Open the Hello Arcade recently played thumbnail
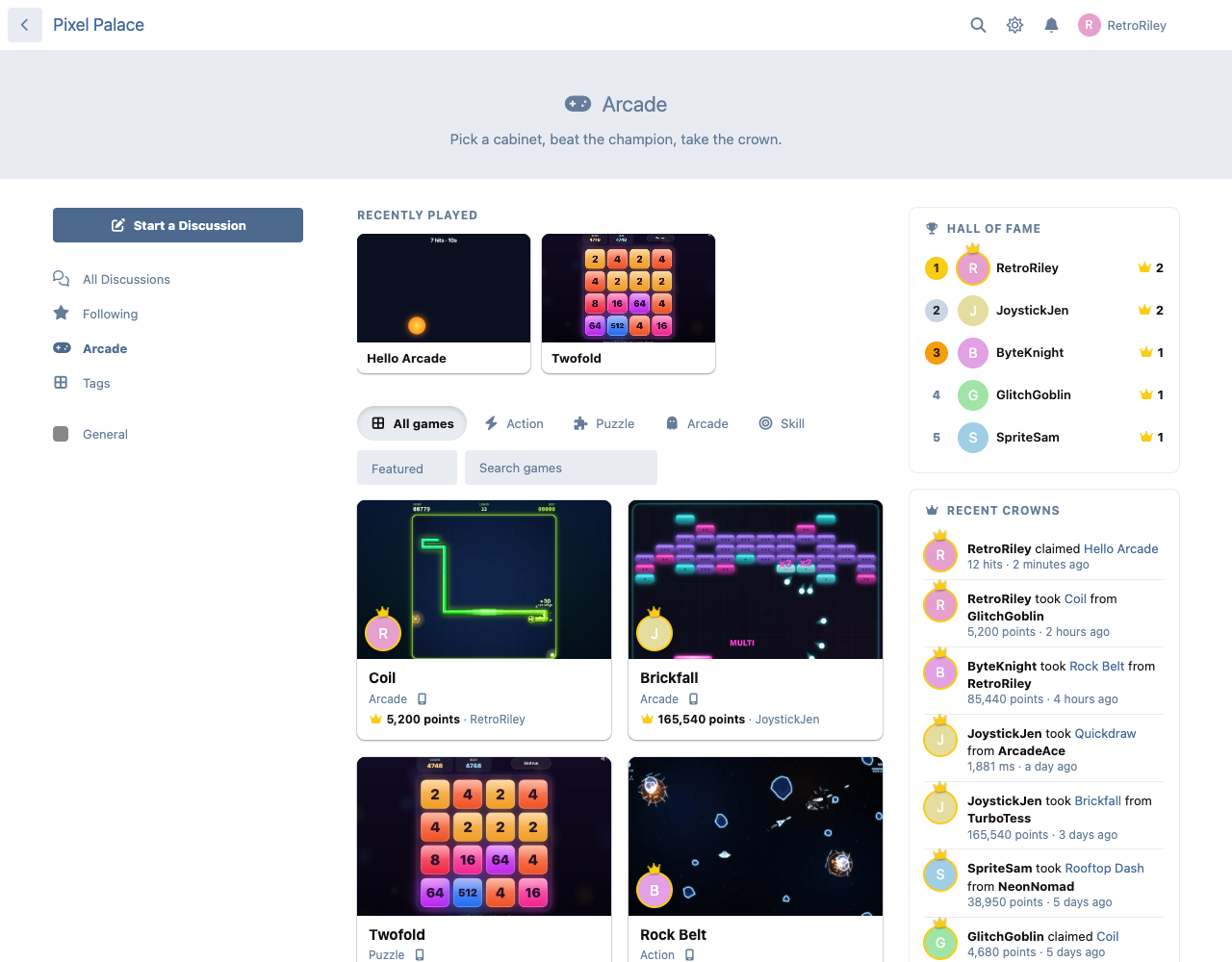 (444, 289)
